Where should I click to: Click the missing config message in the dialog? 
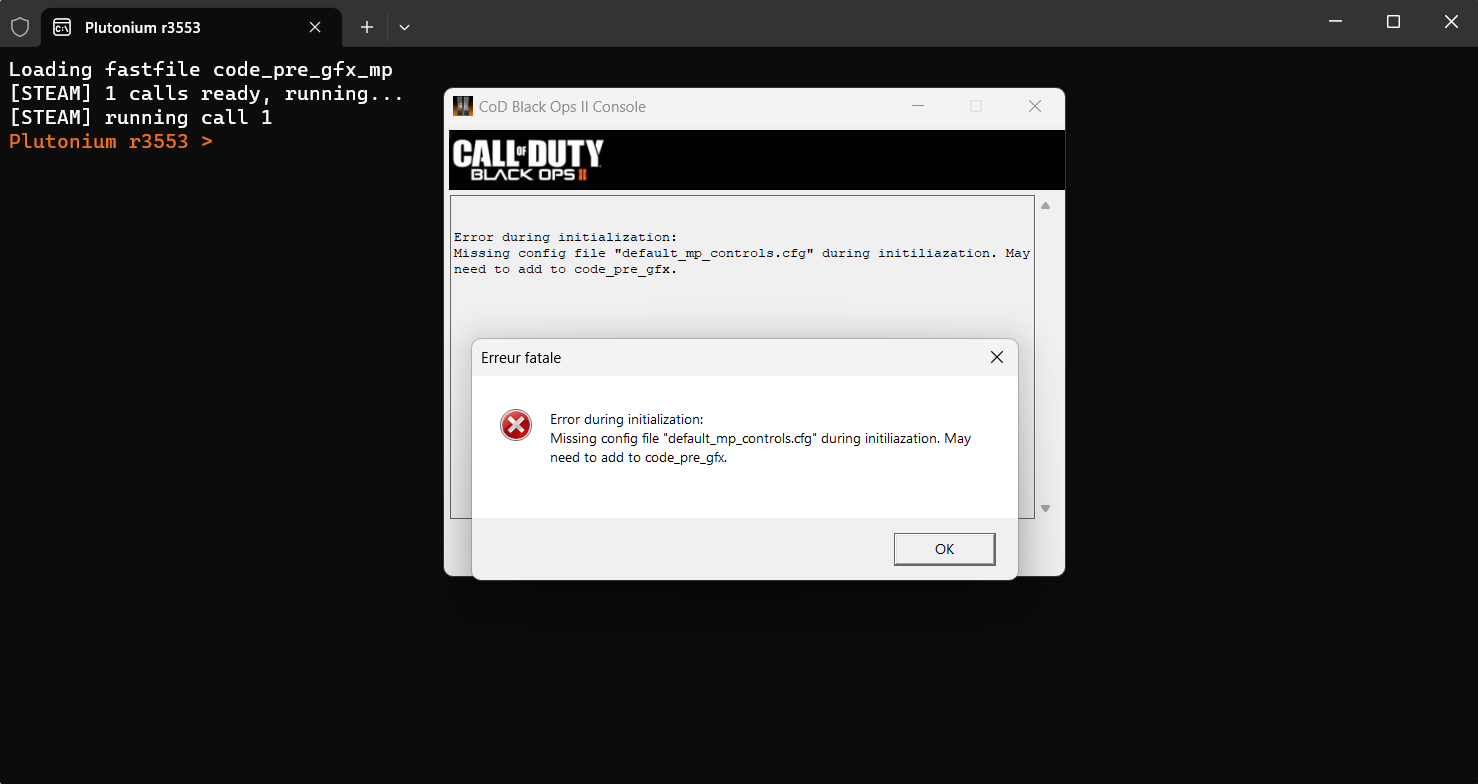pos(760,448)
